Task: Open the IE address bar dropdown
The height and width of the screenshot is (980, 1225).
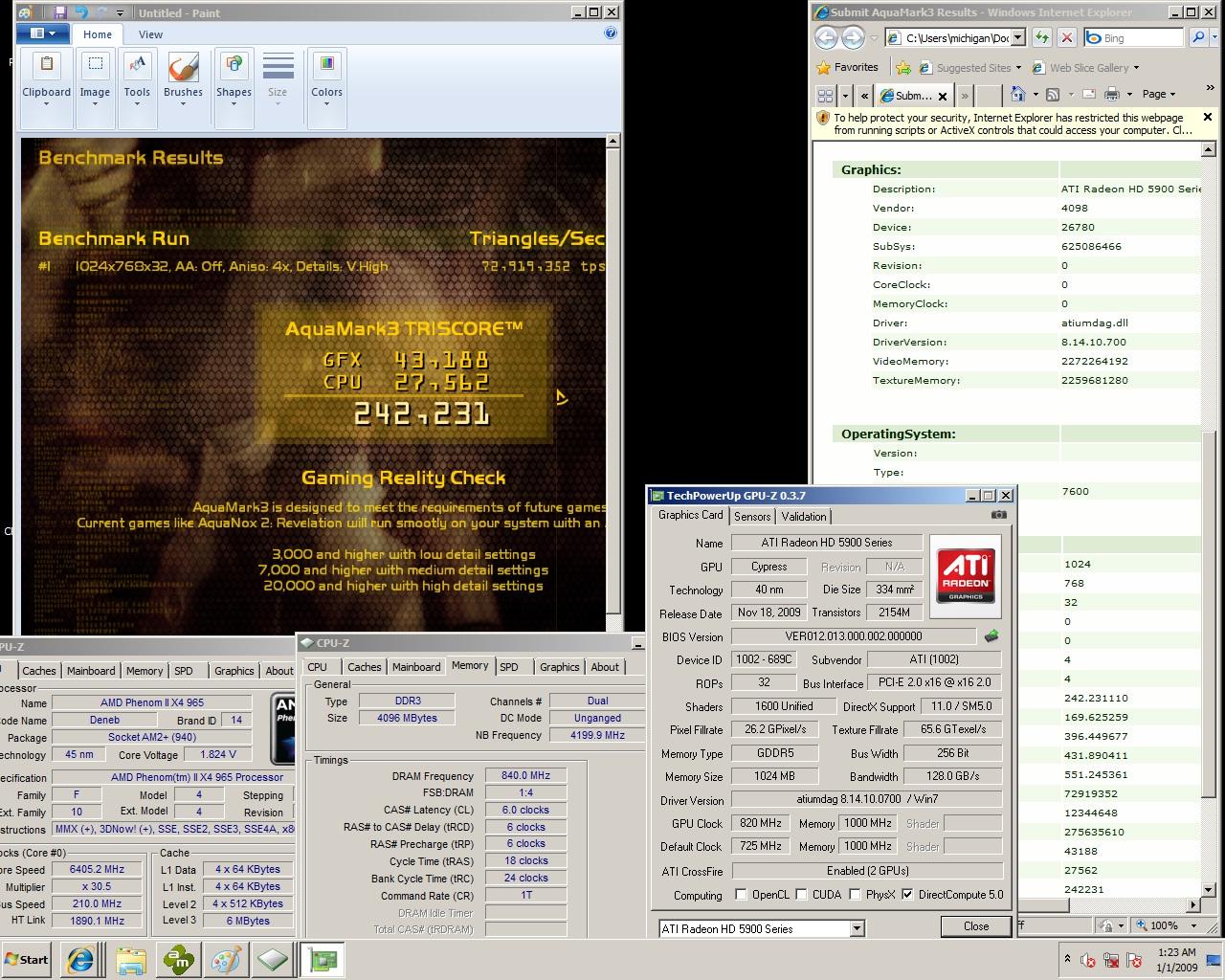Action: pos(1017,37)
